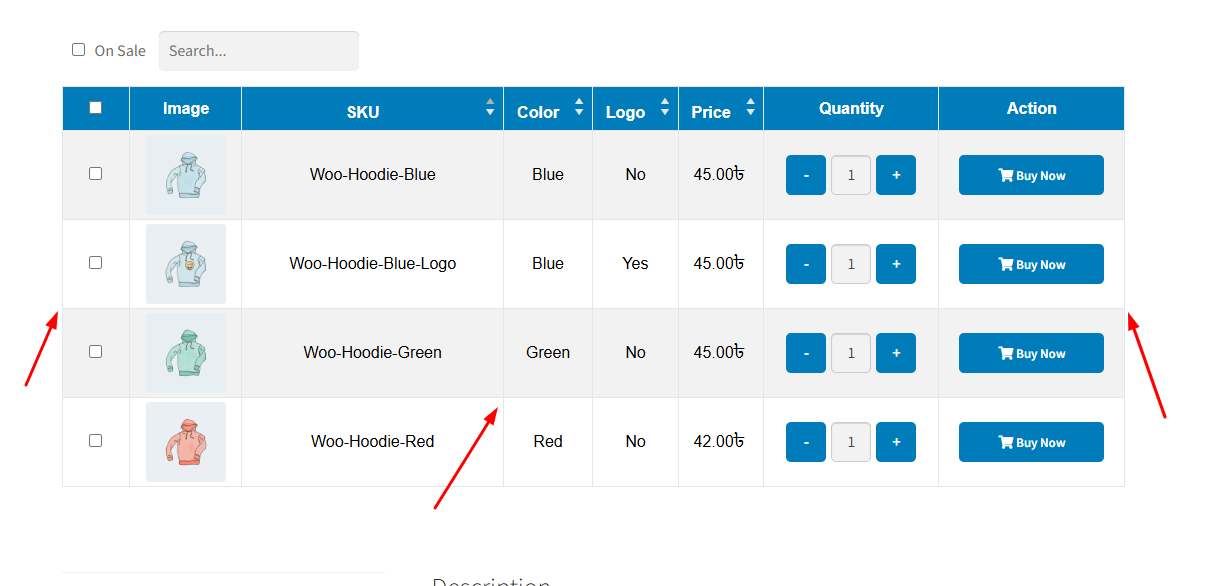Select the Woo-Hoodie-Red row checkbox
The height and width of the screenshot is (586, 1213).
pyautogui.click(x=96, y=441)
